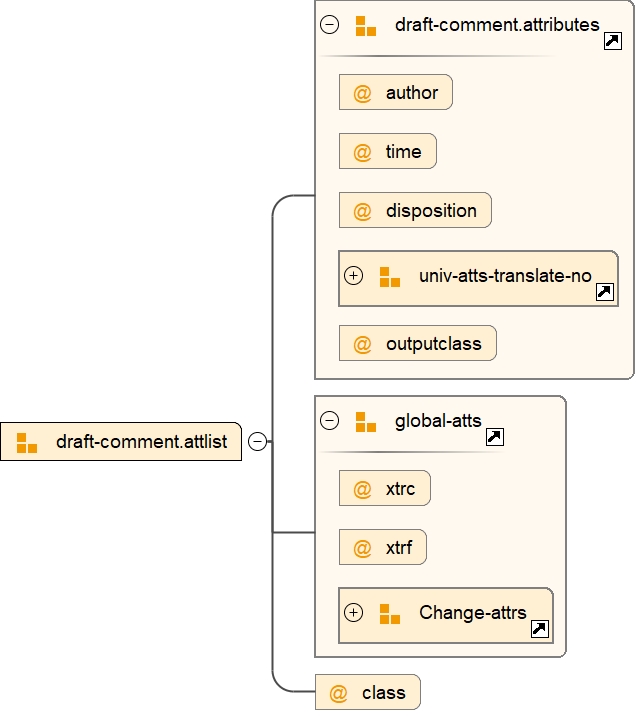Click the draft-comment.attlist label
636x718 pixels.
141,441
